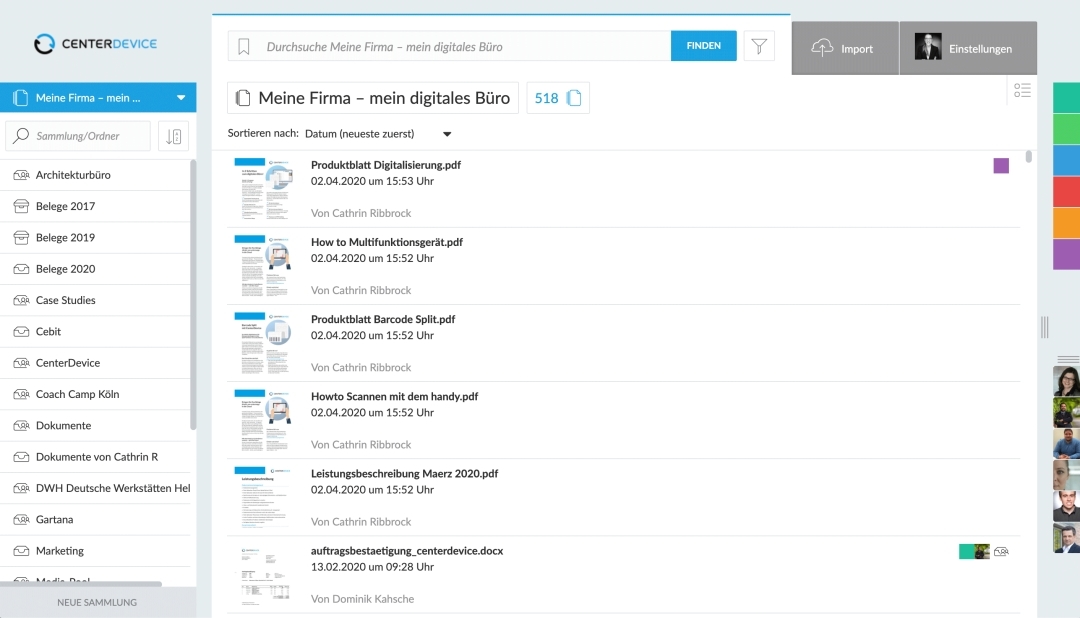Image resolution: width=1080 pixels, height=618 pixels.
Task: Click How to Multifunktionsgerät.pdf title
Action: coord(386,243)
